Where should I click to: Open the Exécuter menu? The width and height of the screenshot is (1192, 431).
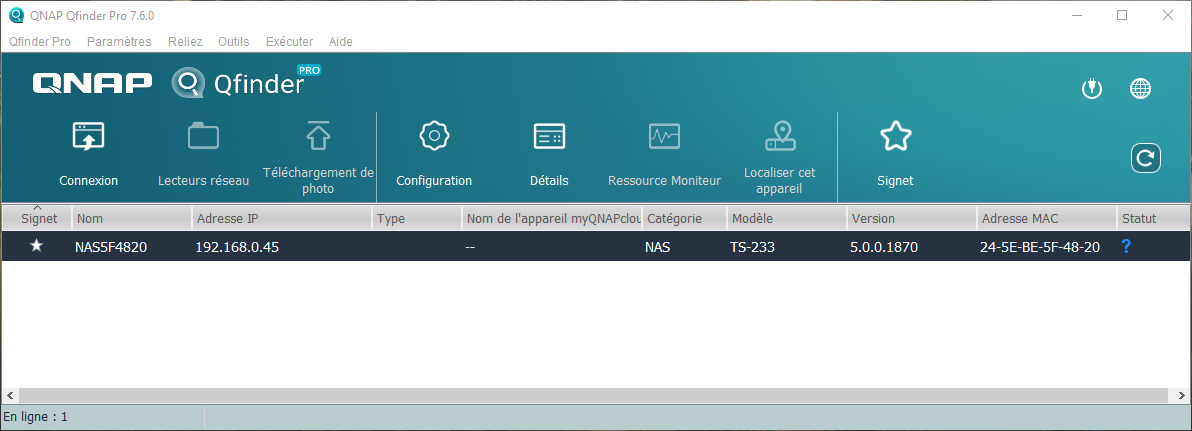[x=289, y=42]
